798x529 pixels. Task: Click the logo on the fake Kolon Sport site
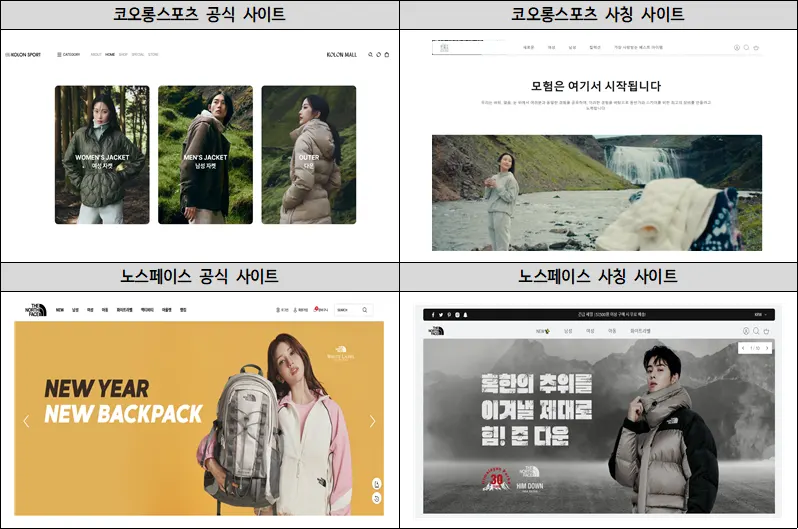click(444, 48)
